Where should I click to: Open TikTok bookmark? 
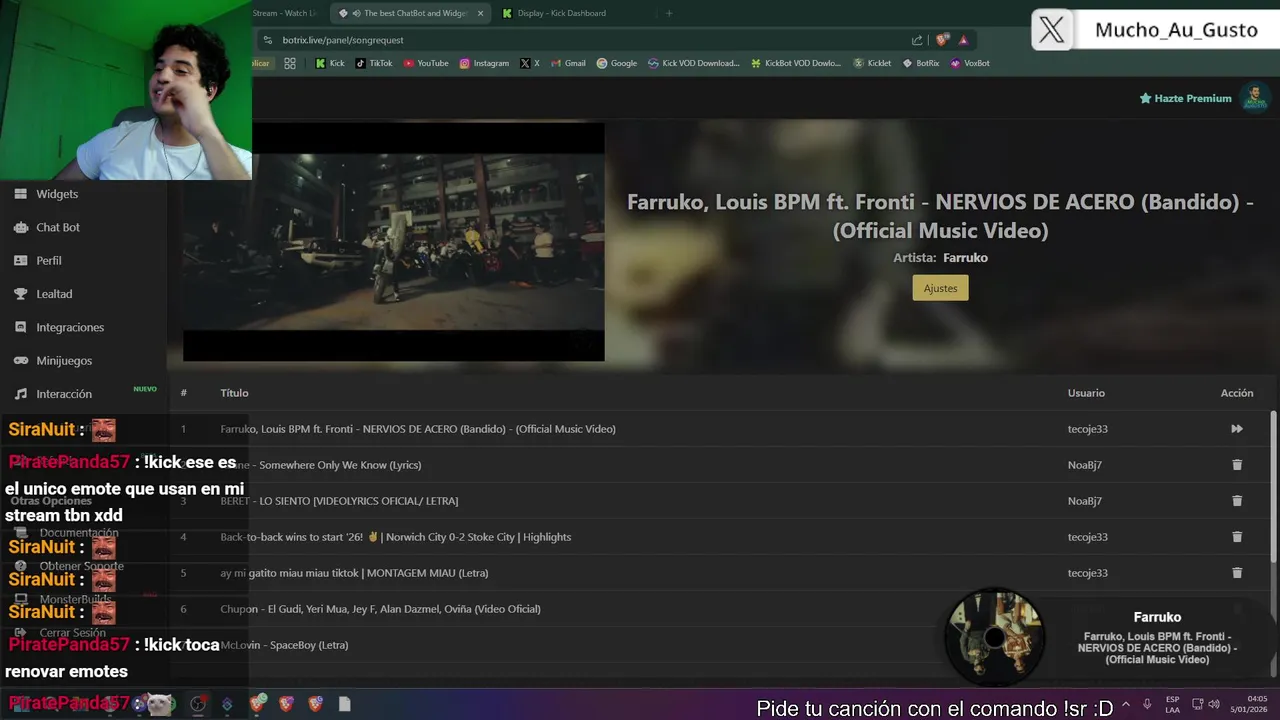click(374, 63)
